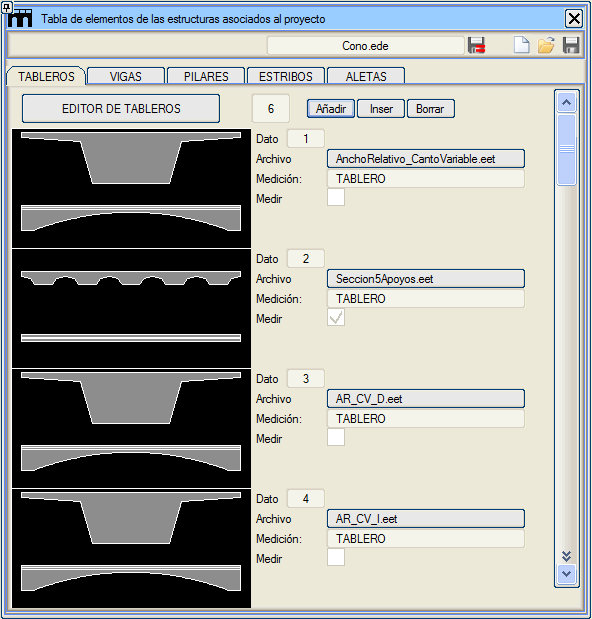Switch to the VIGAS tab

pyautogui.click(x=126, y=76)
